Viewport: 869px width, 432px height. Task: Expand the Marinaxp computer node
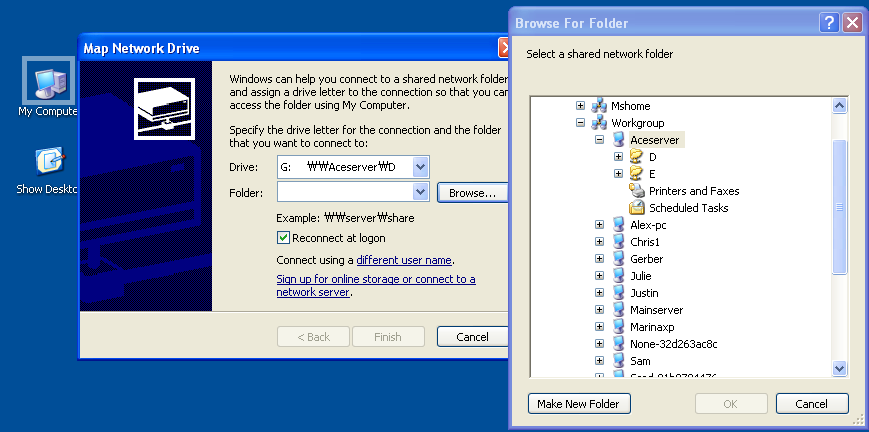click(599, 327)
